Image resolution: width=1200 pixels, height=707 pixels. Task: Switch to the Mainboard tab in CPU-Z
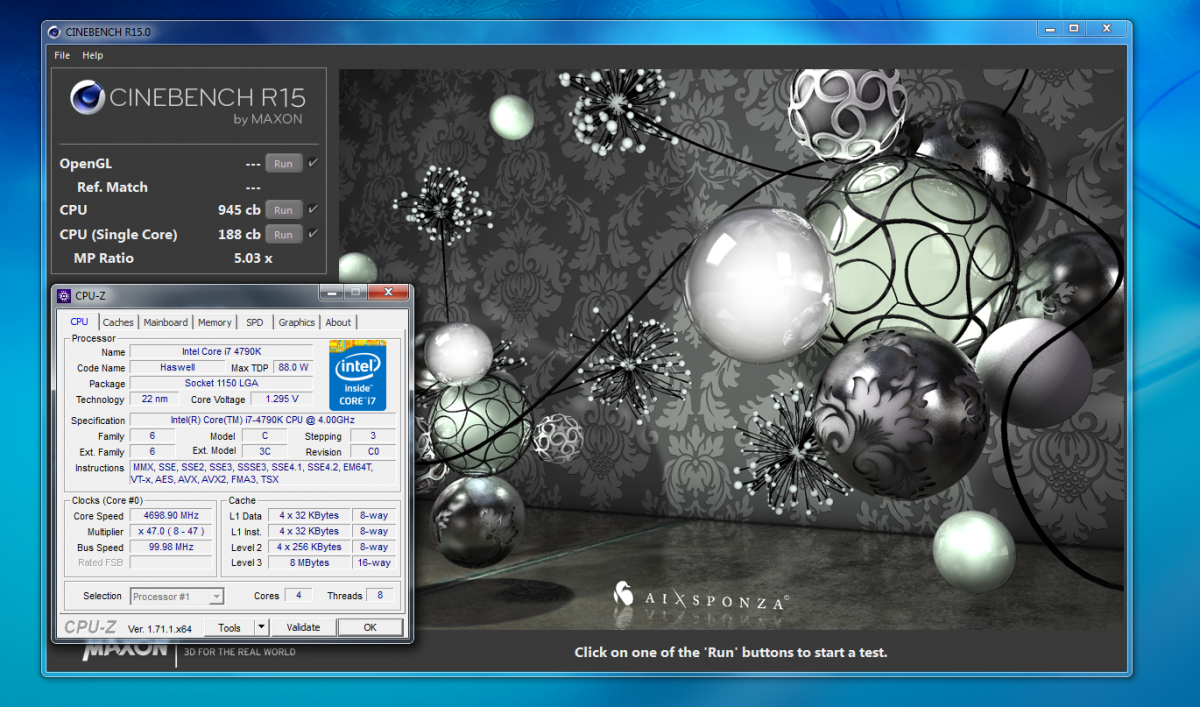click(x=165, y=322)
